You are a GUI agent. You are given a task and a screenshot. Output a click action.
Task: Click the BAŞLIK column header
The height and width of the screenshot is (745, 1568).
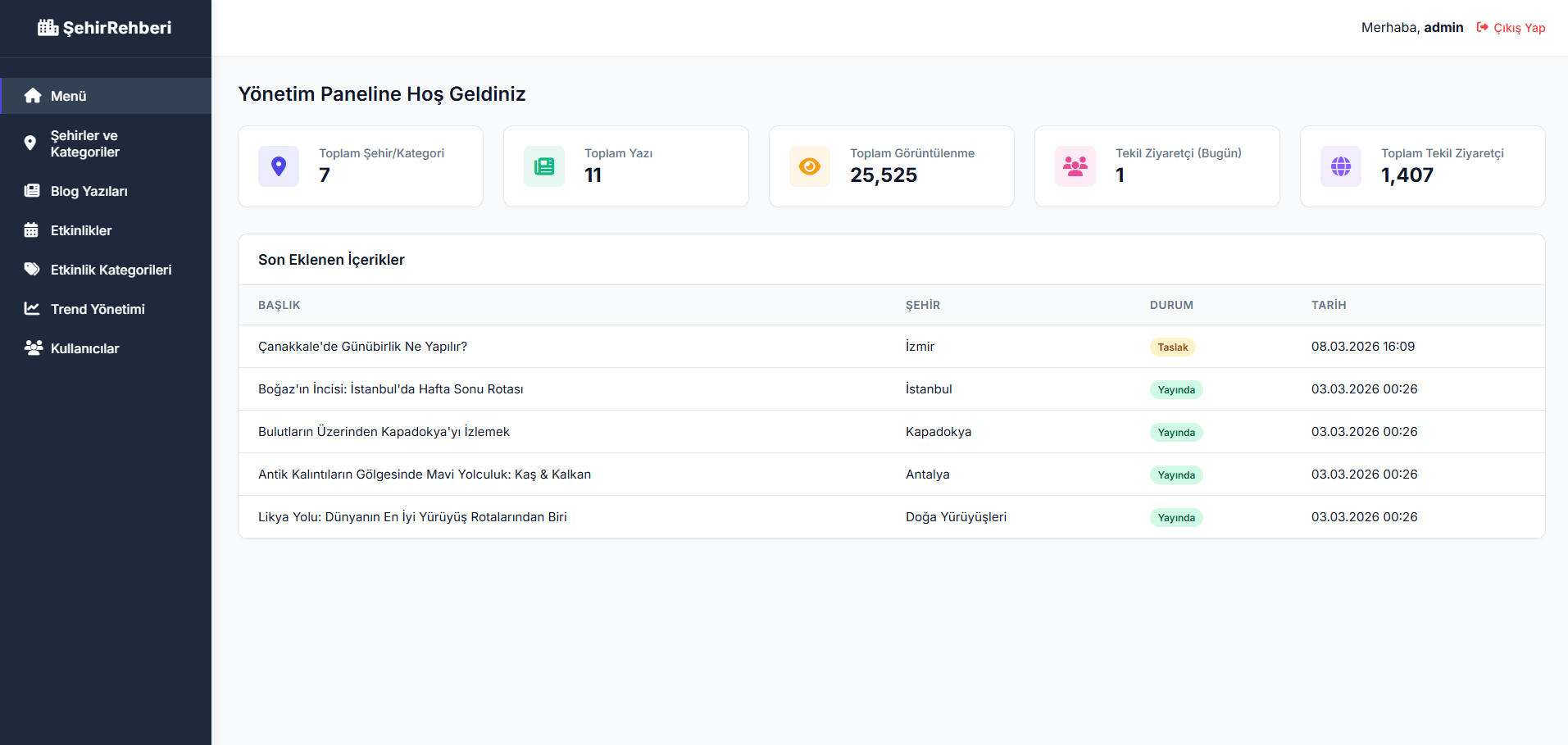click(279, 305)
